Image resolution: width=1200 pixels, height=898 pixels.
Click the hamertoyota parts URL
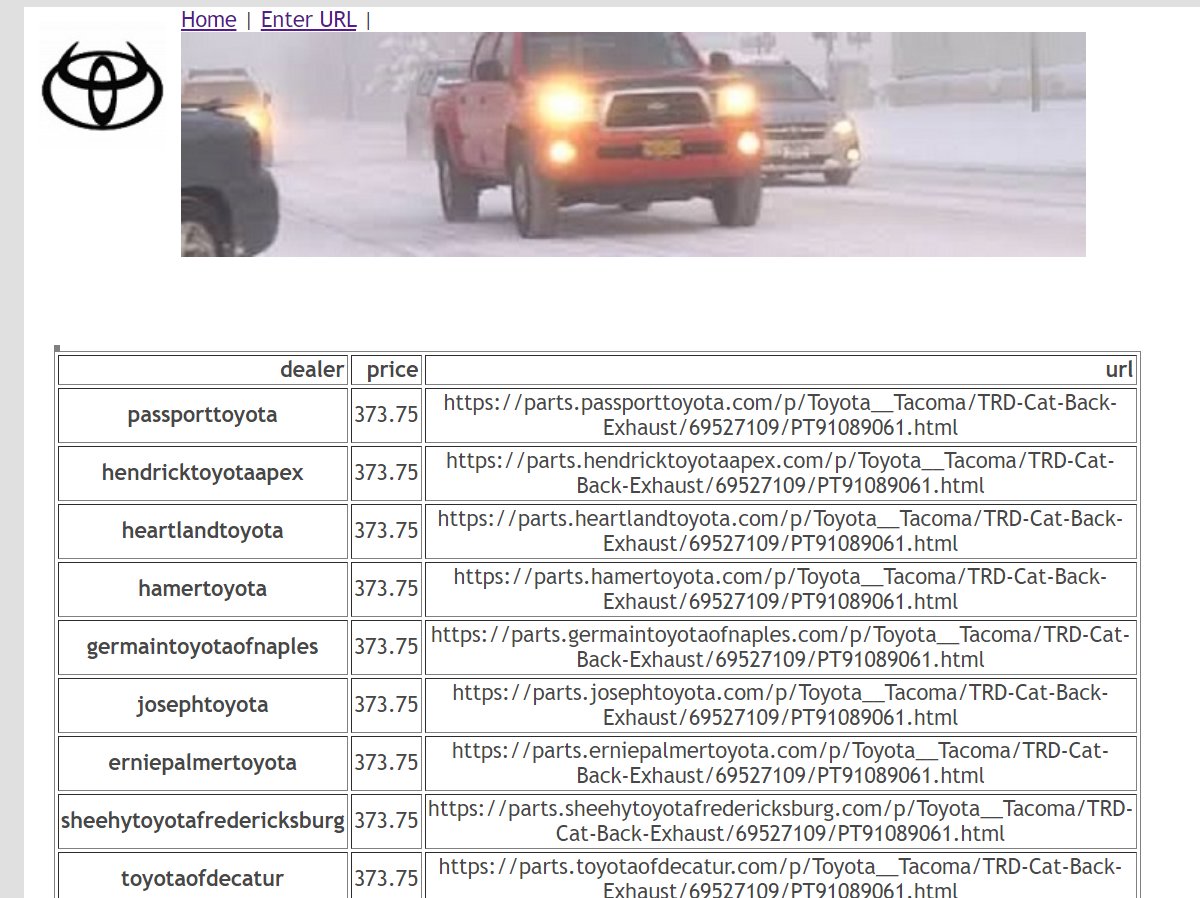[781, 589]
